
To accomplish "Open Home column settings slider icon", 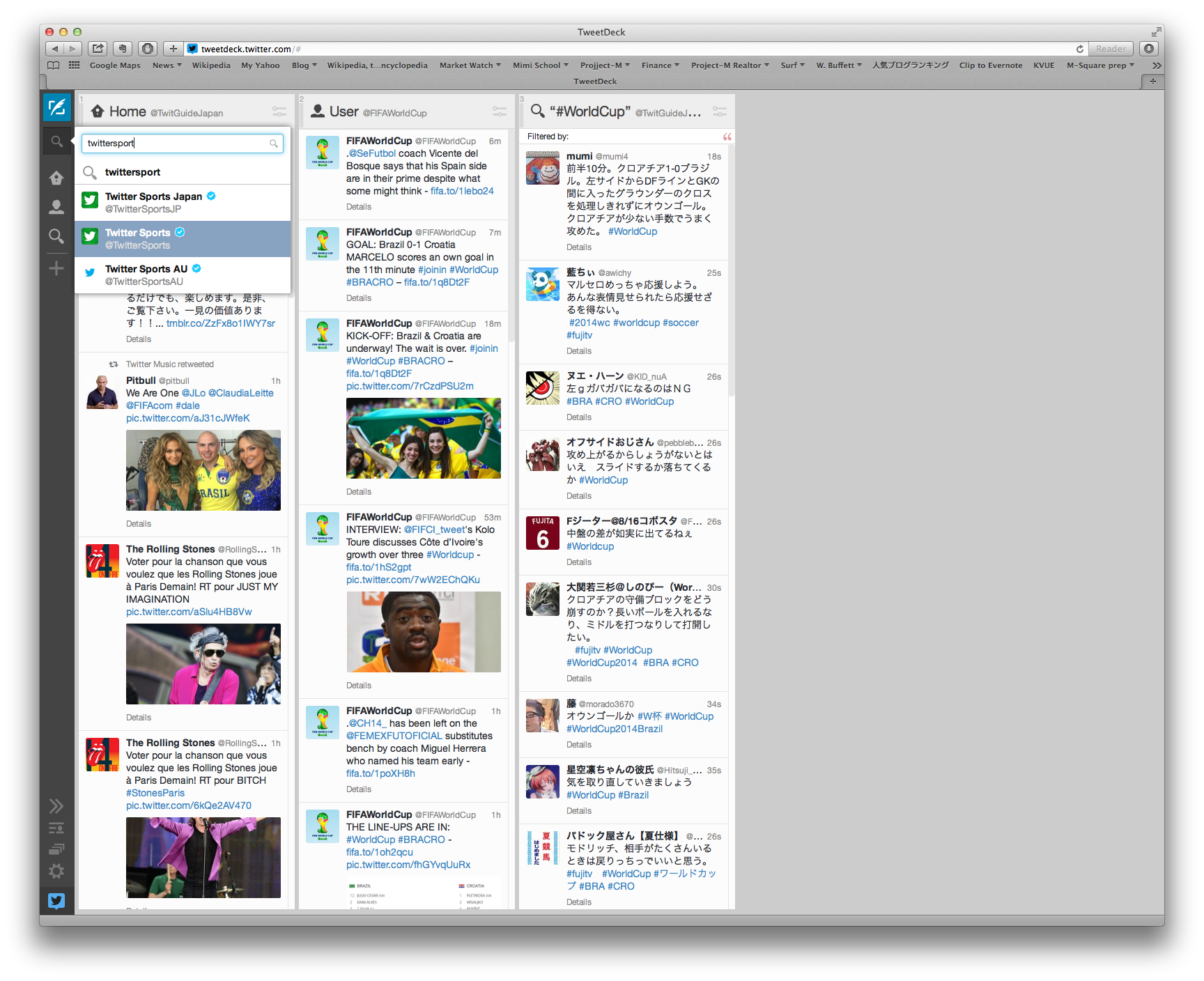I will pos(279,111).
